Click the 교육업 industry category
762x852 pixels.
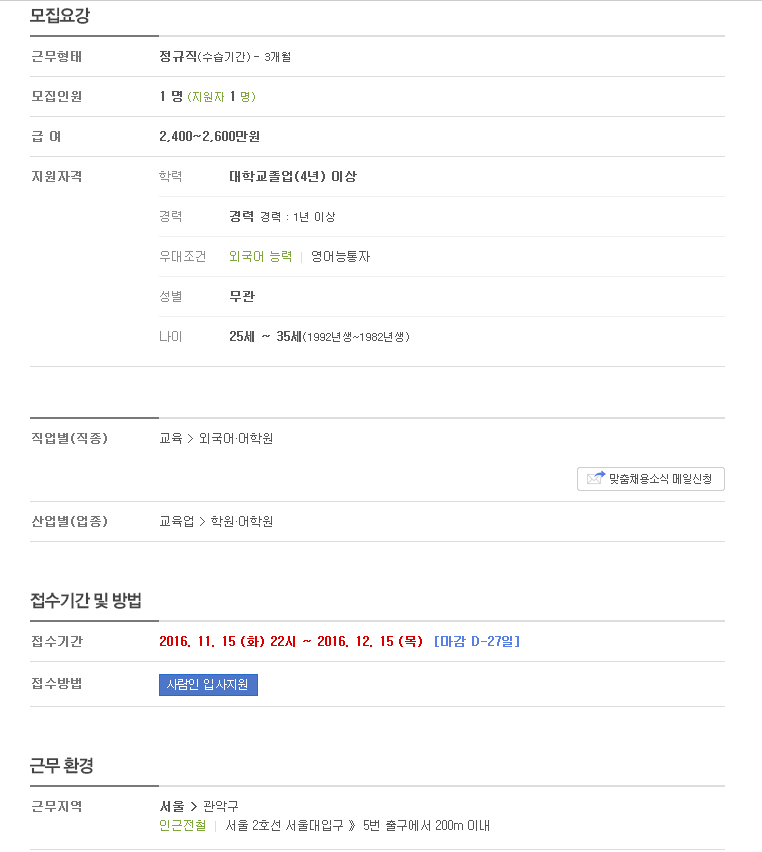(177, 522)
